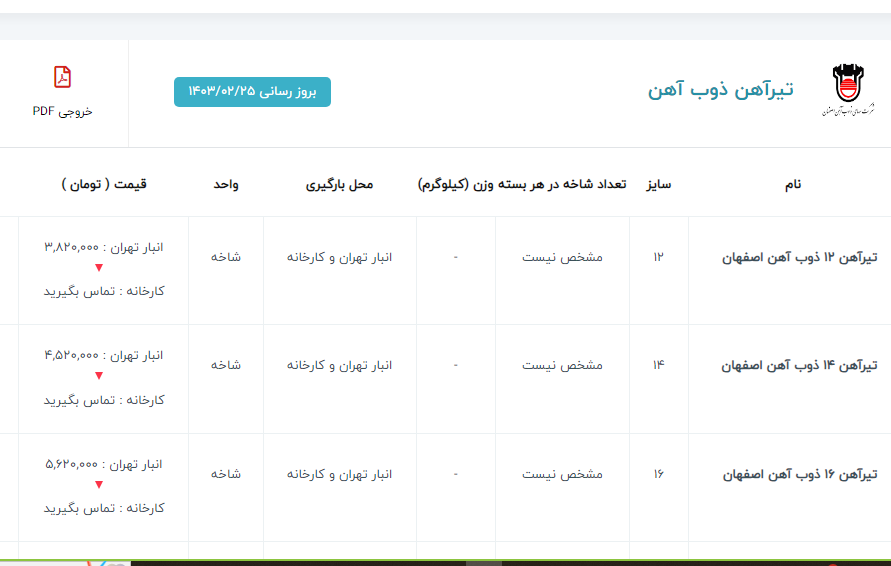
Task: Click the نام column header
Action: (x=792, y=185)
